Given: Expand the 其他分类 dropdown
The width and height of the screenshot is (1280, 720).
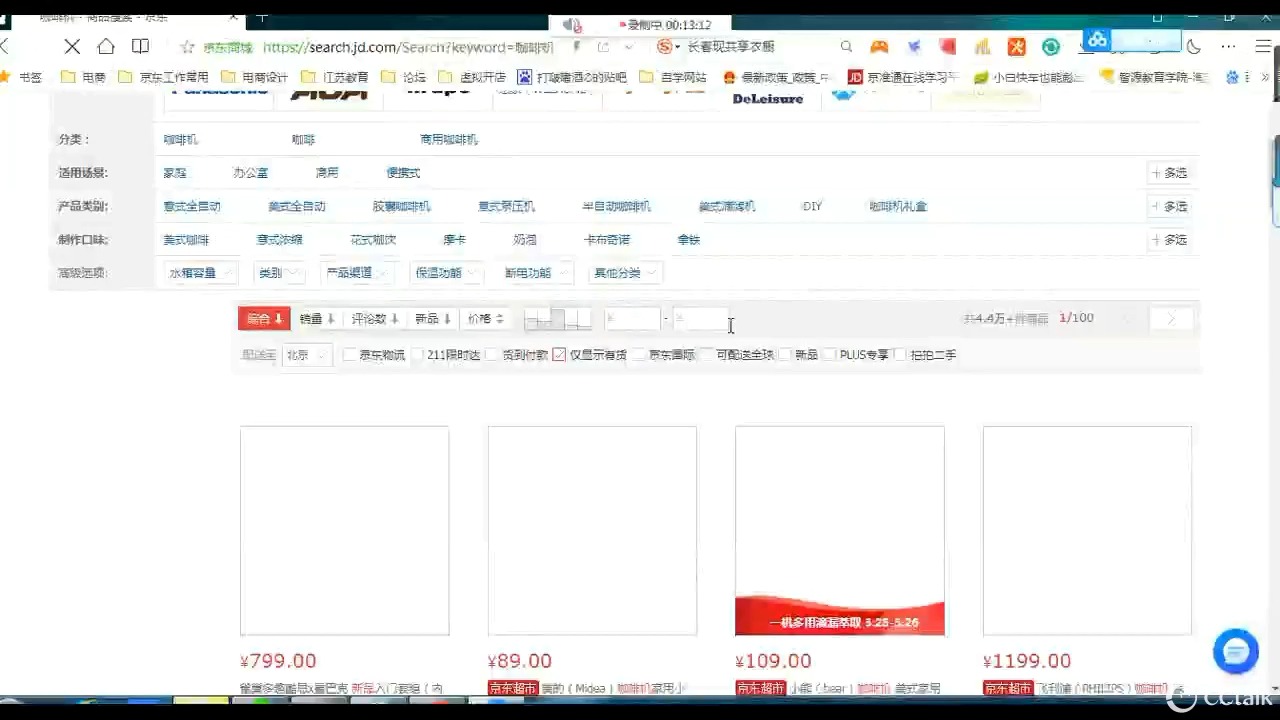Looking at the screenshot, I should [626, 273].
